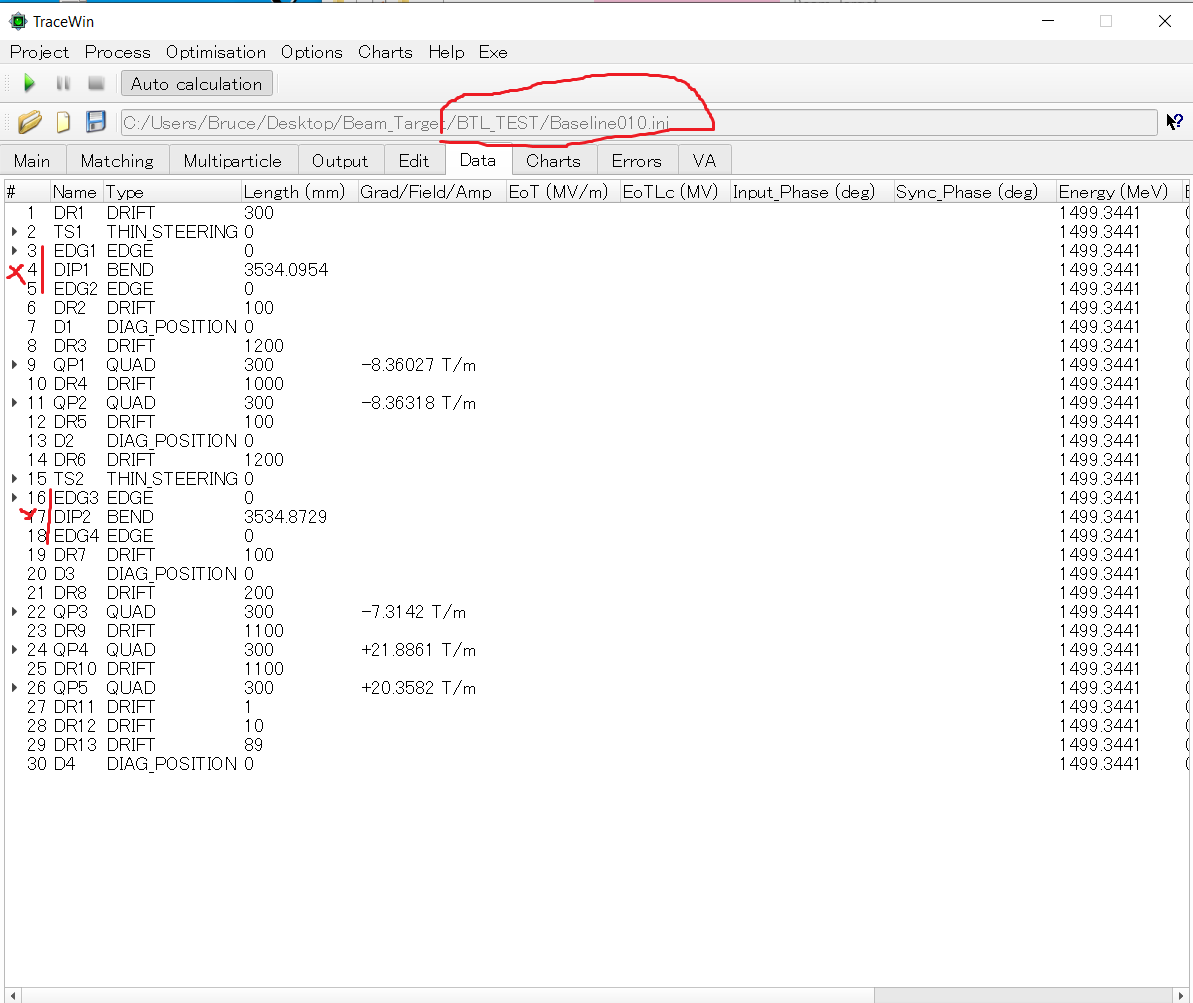Click the context help arrow icon
The width and height of the screenshot is (1193, 1003).
[1175, 122]
